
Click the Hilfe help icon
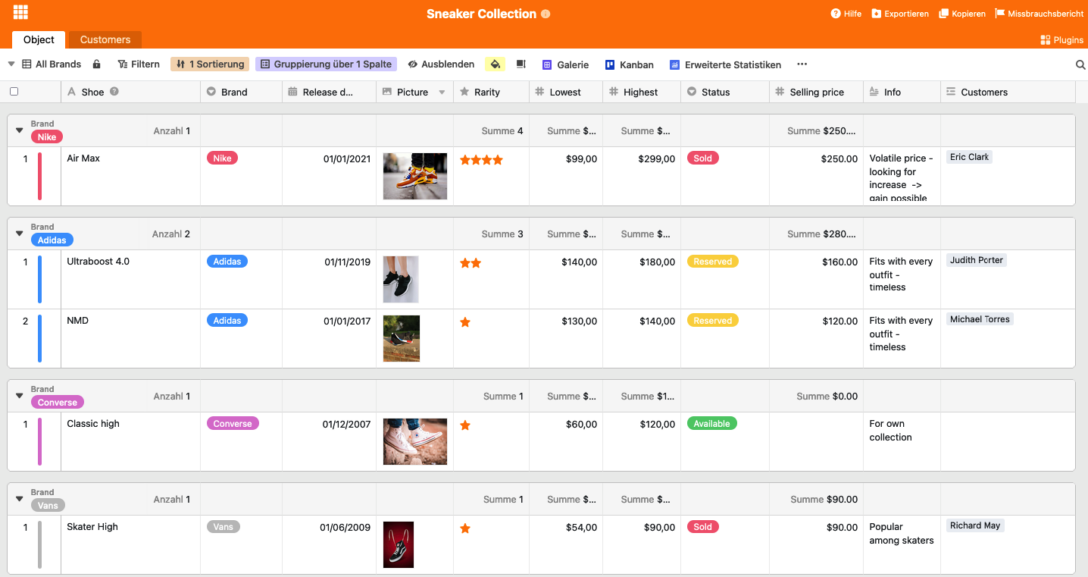[836, 14]
